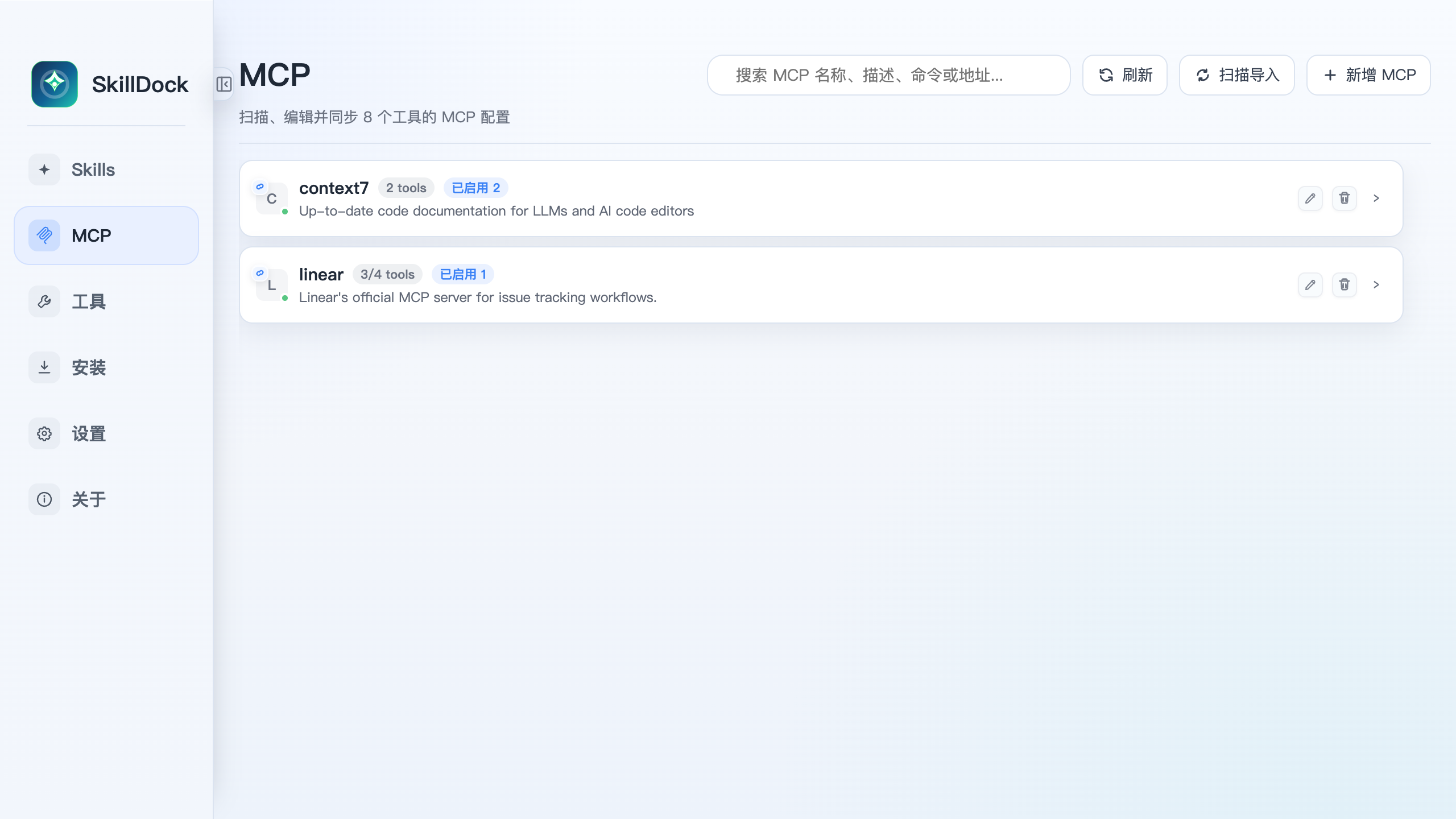Collapse the sidebar with the panel toggle icon
This screenshot has height=819, width=1456.
(x=224, y=84)
